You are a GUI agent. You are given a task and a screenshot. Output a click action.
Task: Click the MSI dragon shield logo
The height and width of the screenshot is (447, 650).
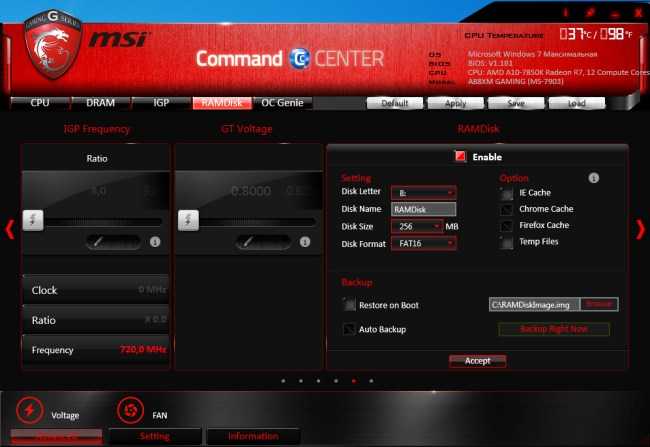(x=53, y=45)
